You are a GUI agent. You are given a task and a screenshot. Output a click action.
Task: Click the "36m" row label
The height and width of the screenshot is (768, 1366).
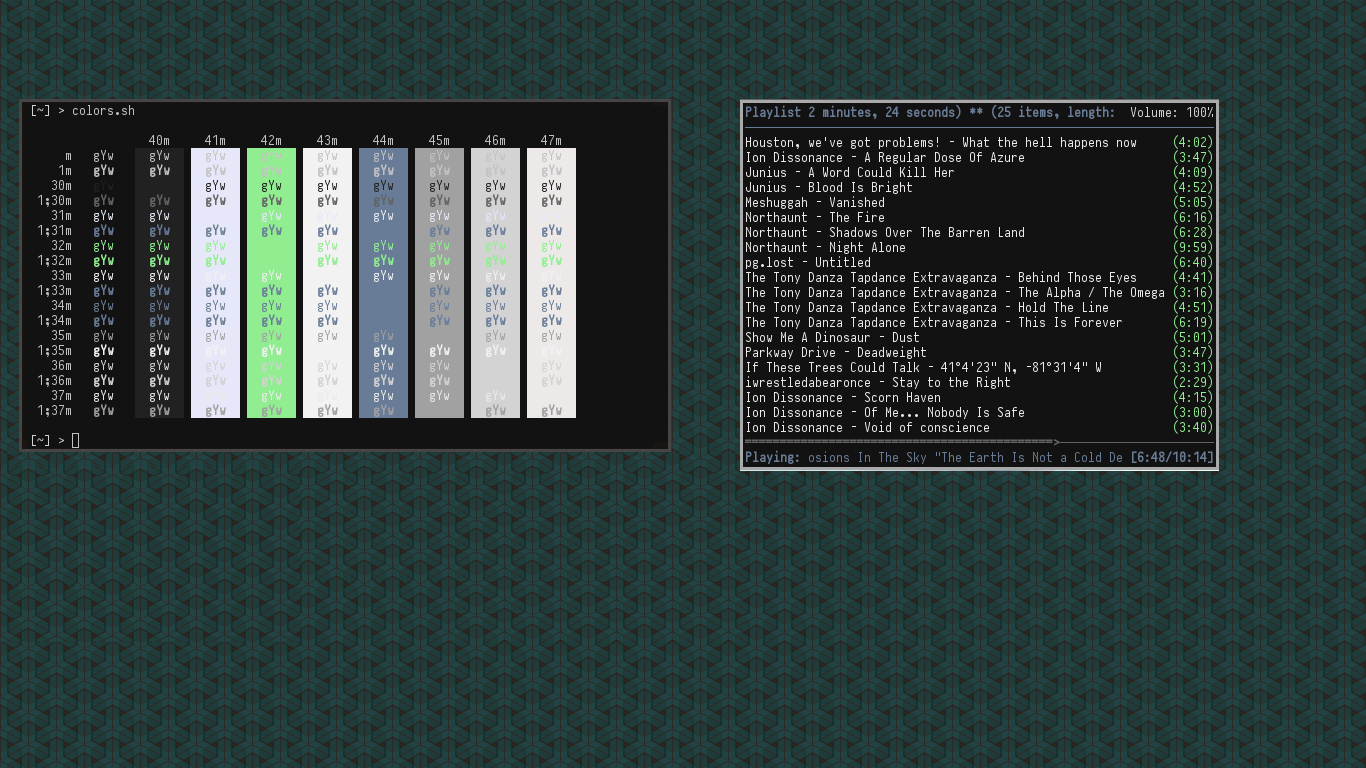pyautogui.click(x=61, y=366)
